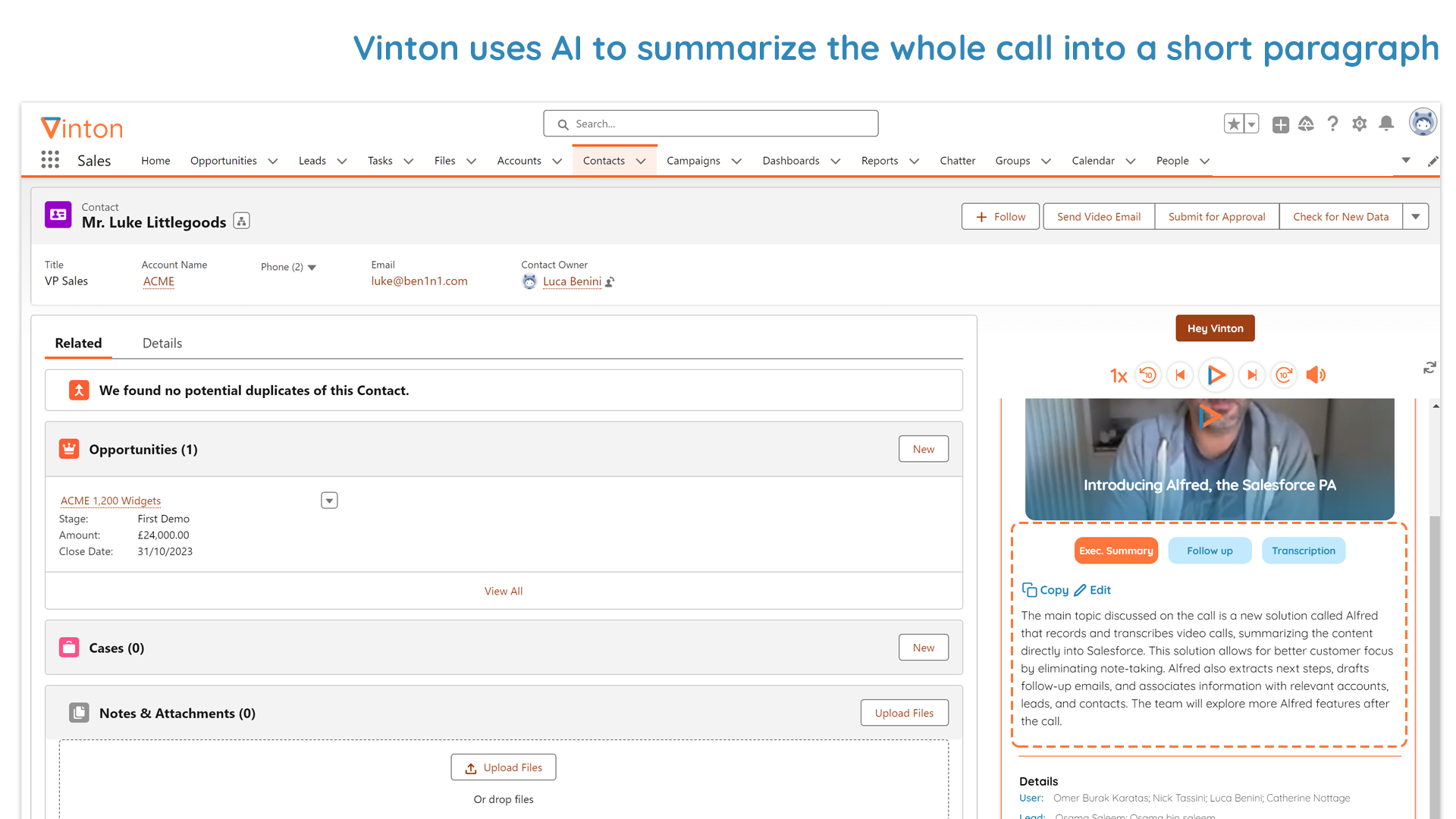The image size is (1456, 819).
Task: Expand the ACME 1,200 Widgets opportunity
Action: click(x=329, y=500)
